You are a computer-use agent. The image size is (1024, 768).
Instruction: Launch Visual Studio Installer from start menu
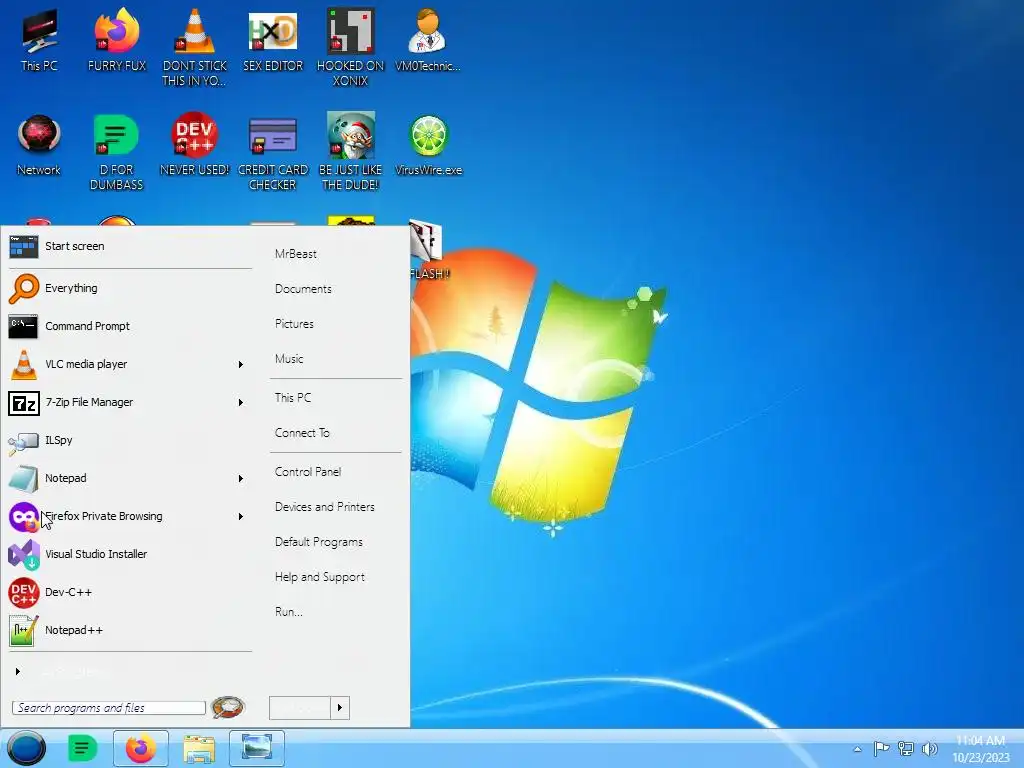tap(129, 554)
